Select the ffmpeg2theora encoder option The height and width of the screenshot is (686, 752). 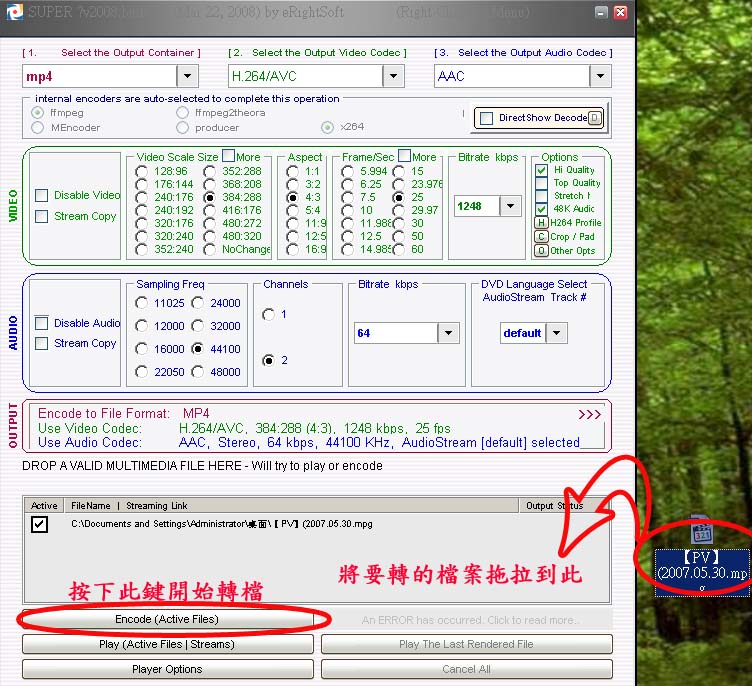pyautogui.click(x=182, y=113)
